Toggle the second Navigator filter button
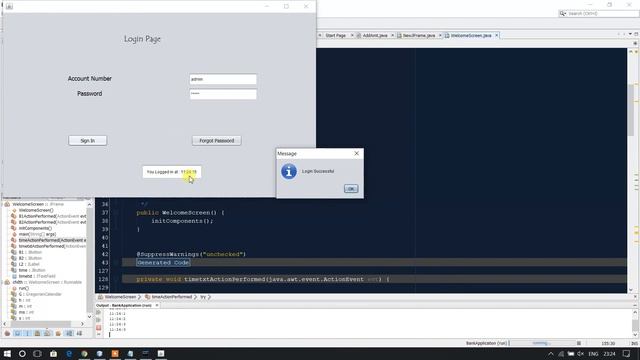Screen dimensions: 640x360 click(x=17, y=333)
